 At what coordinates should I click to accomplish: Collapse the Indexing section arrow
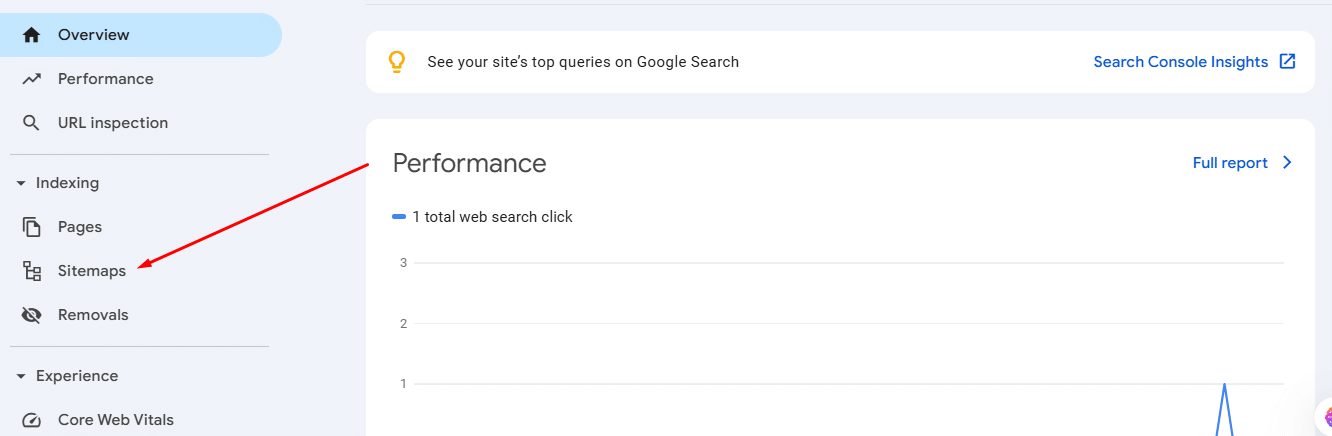(21, 184)
